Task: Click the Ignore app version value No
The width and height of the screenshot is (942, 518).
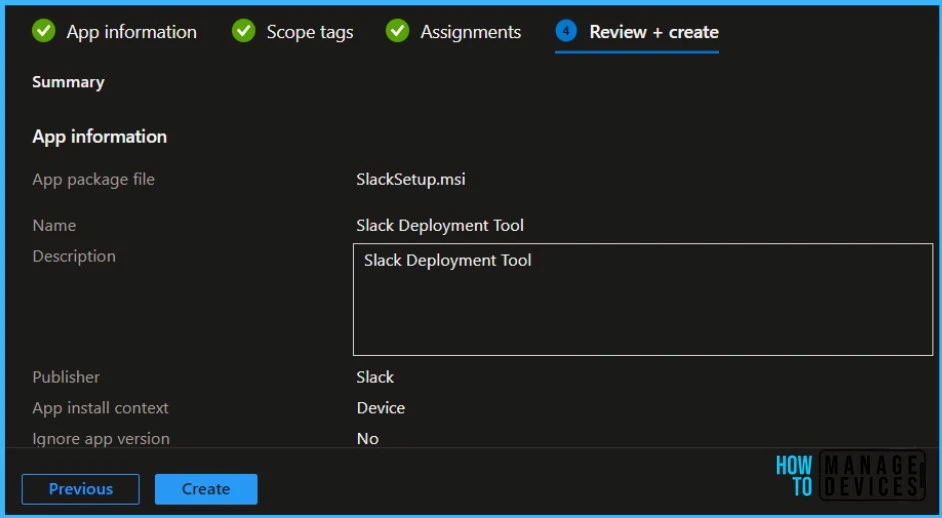Action: (367, 439)
